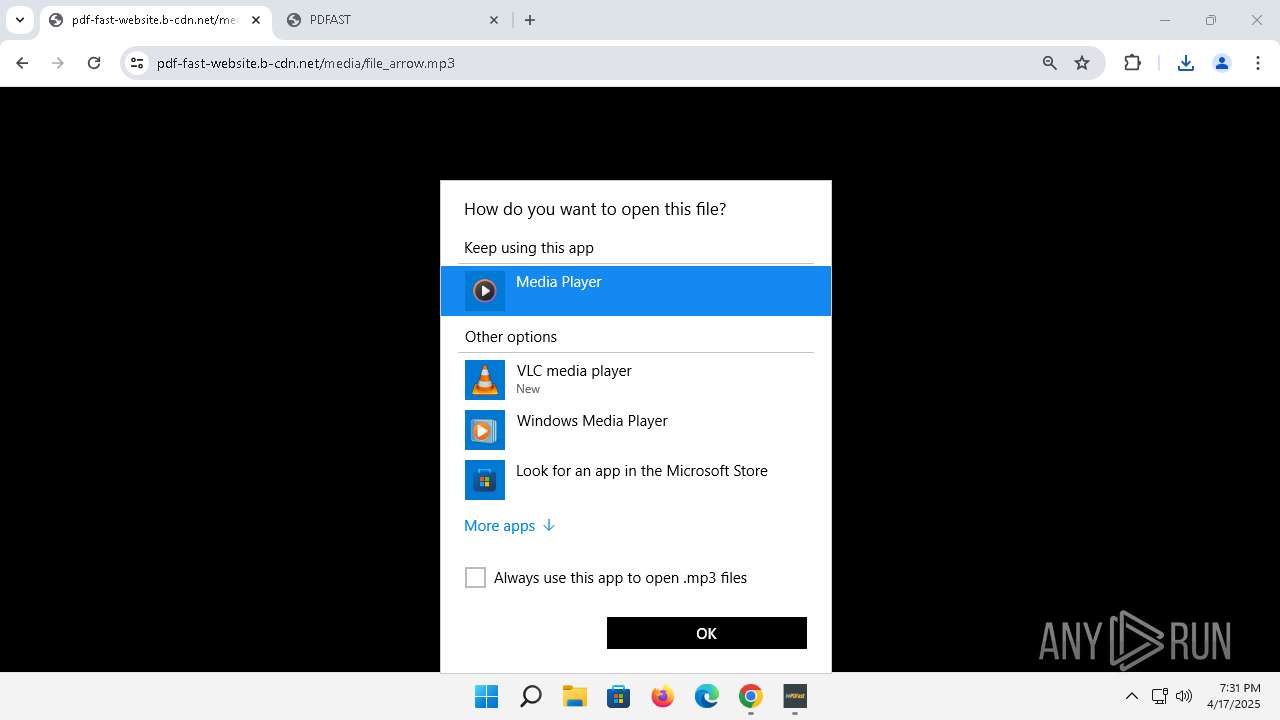Viewport: 1280px width, 720px height.
Task: Go forward to the next page
Action: (58, 63)
